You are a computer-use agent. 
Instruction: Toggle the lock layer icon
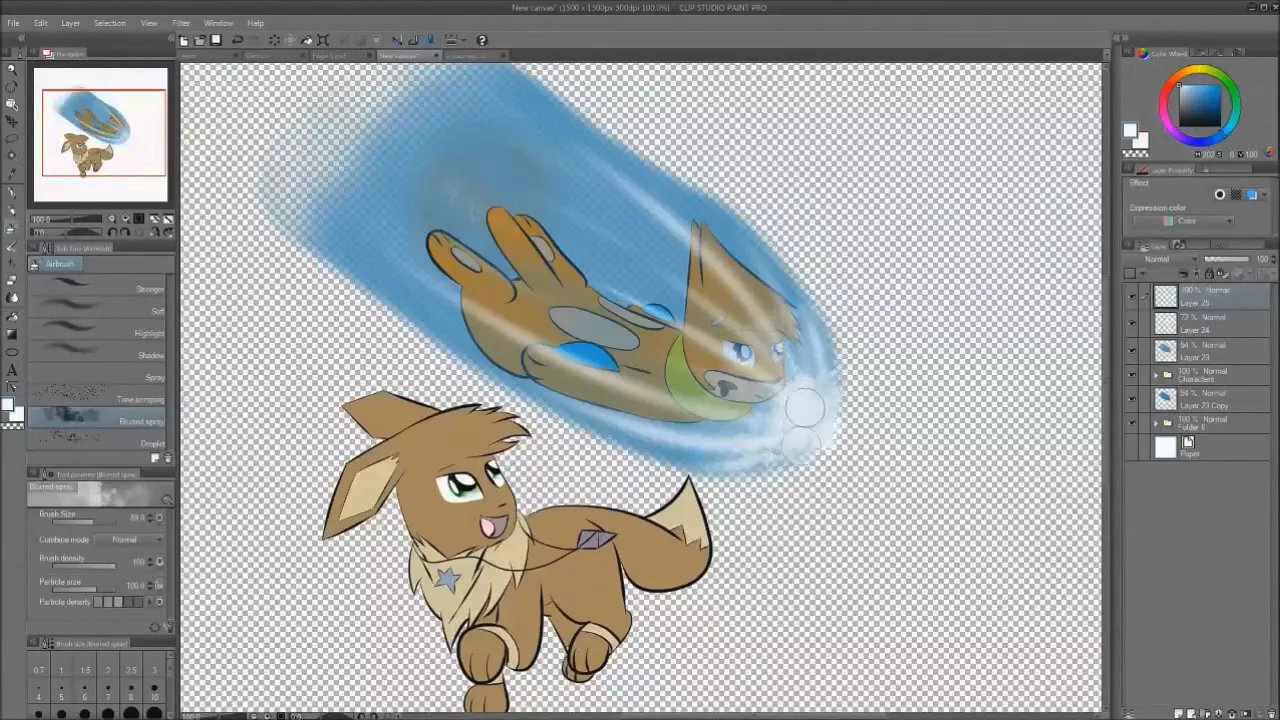pyautogui.click(x=1209, y=273)
